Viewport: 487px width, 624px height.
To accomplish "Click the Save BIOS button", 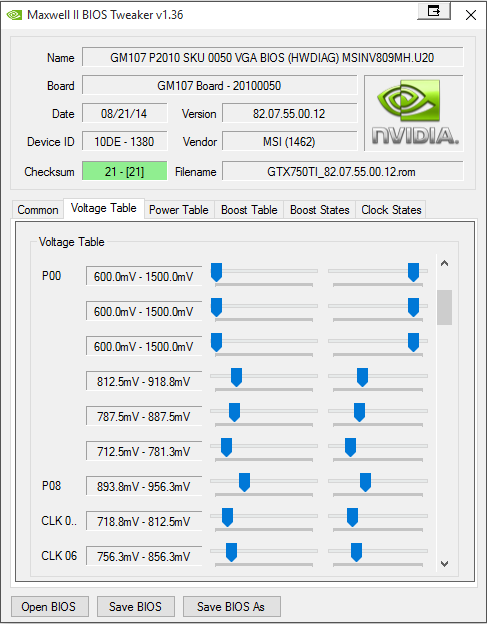I will 135,606.
